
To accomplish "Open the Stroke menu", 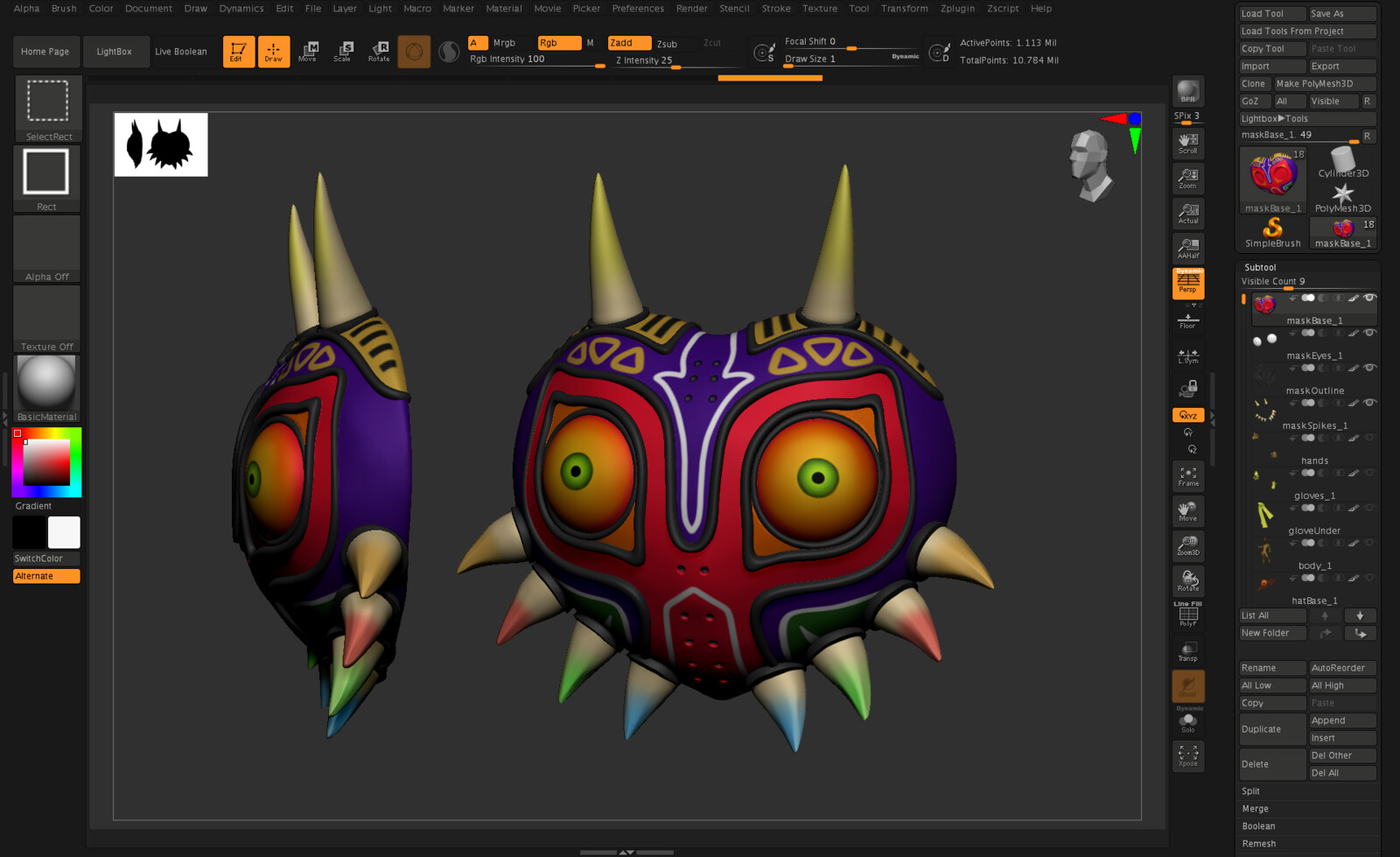I will click(x=775, y=9).
